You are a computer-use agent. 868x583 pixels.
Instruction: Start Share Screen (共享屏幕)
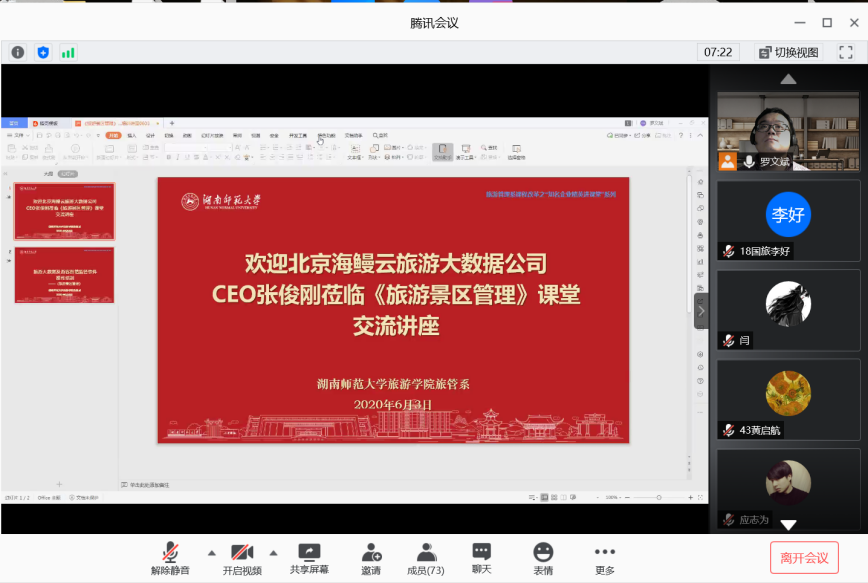[x=310, y=558]
